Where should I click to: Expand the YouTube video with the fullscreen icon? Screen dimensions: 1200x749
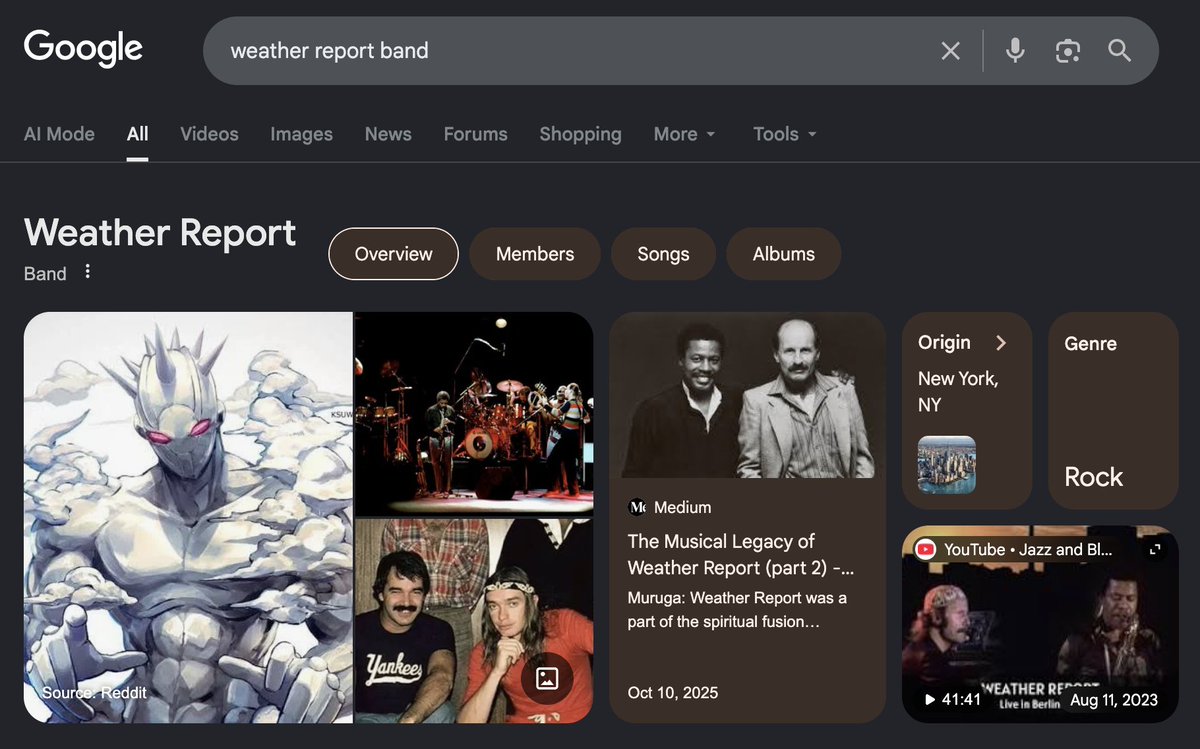coord(1155,549)
